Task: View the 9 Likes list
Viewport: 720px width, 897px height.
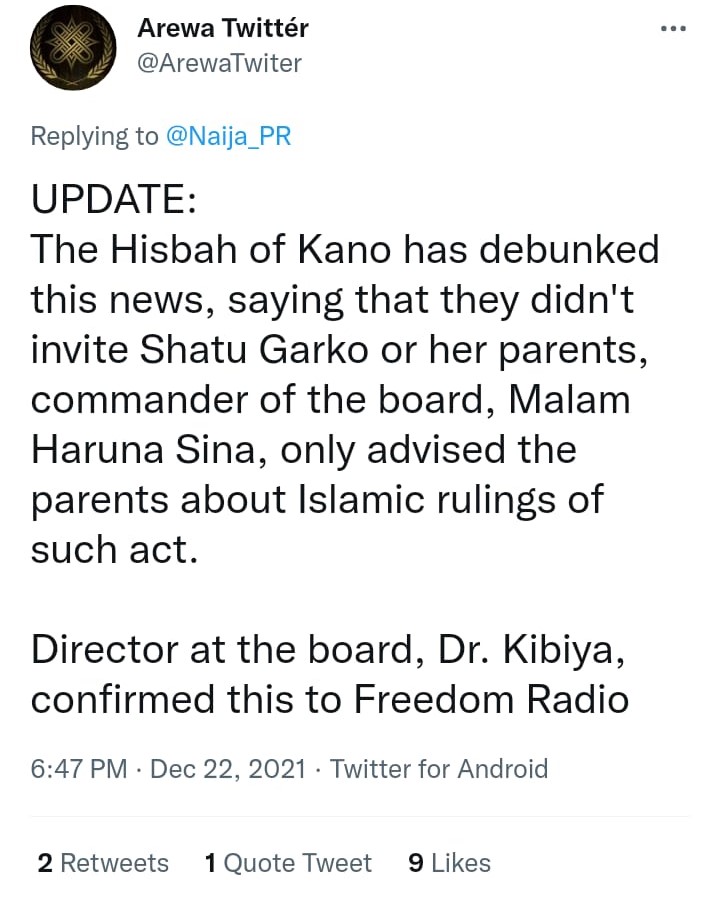Action: point(449,862)
